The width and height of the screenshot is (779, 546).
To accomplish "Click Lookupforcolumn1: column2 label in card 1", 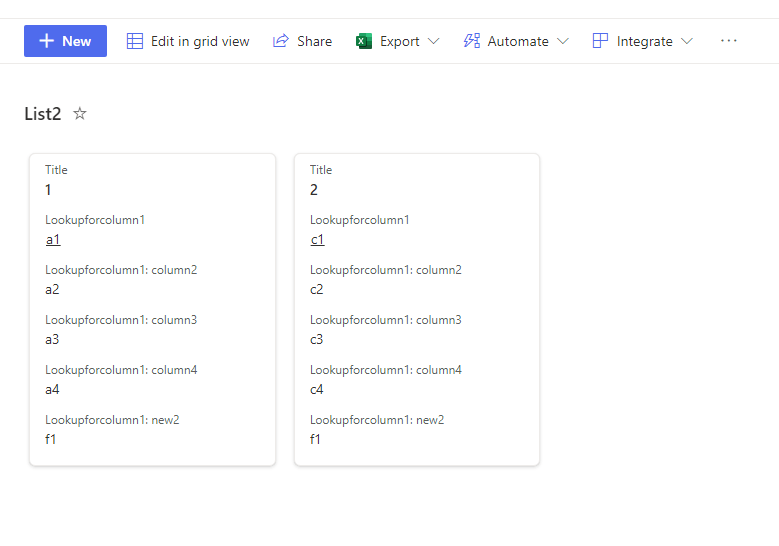I will [x=121, y=270].
